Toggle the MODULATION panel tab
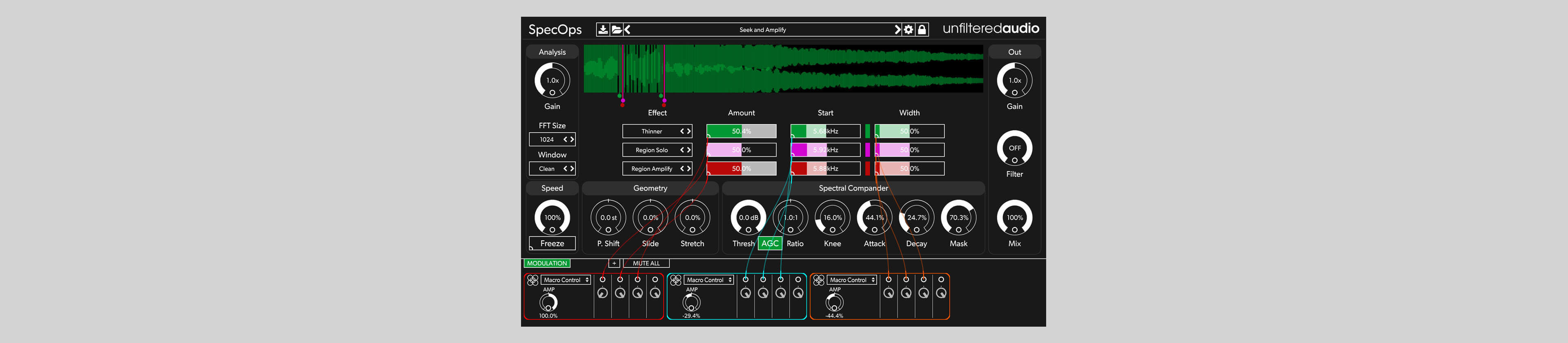Image resolution: width=1568 pixels, height=343 pixels. coord(547,263)
